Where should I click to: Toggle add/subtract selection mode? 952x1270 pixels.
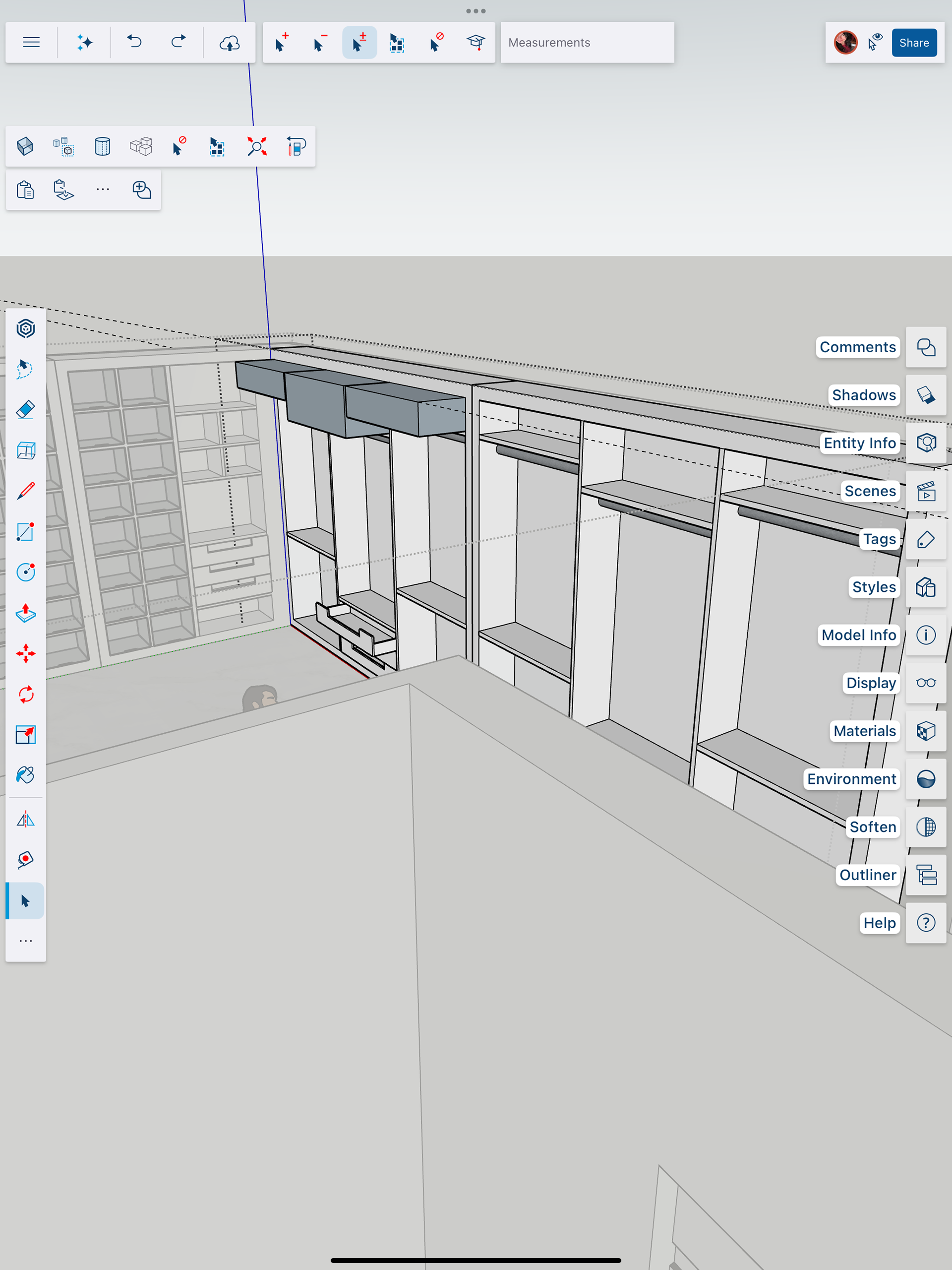359,43
